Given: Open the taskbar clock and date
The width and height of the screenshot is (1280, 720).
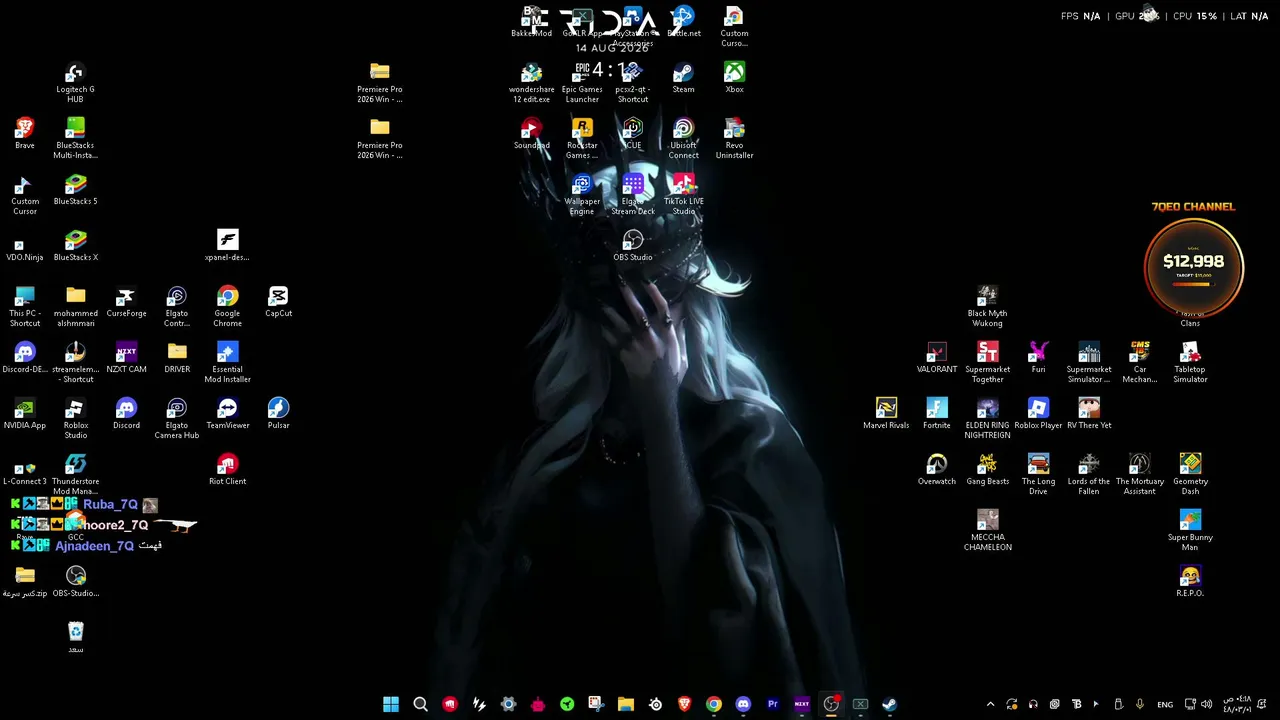Looking at the screenshot, I should 1238,704.
